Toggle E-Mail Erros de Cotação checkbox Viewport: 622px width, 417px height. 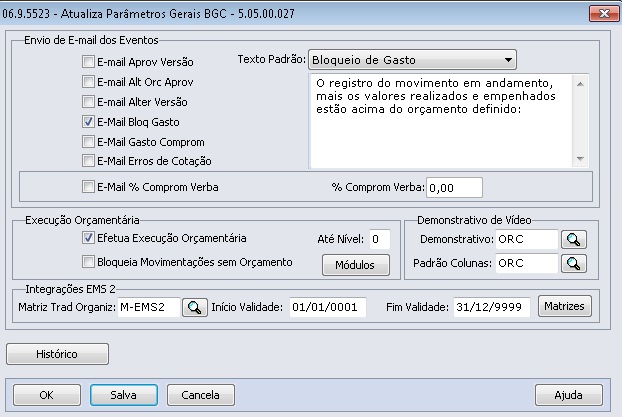click(88, 161)
